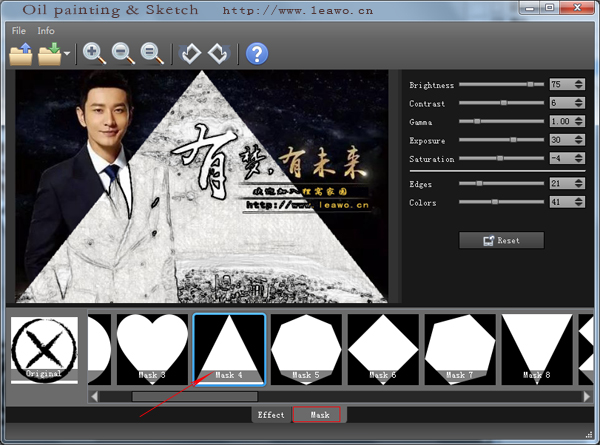Viewport: 600px width, 445px height.
Task: Select the Mask 7 pentagon thumbnail
Action: 460,350
